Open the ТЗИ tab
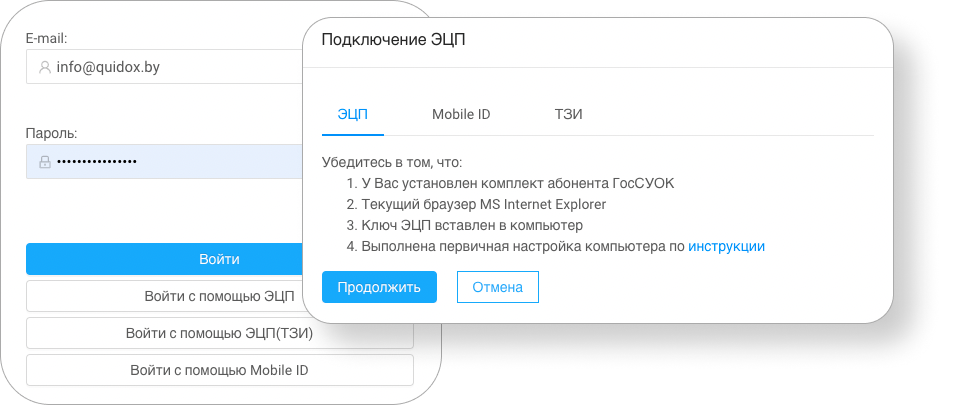Viewport: 968px width, 405px height. point(569,114)
